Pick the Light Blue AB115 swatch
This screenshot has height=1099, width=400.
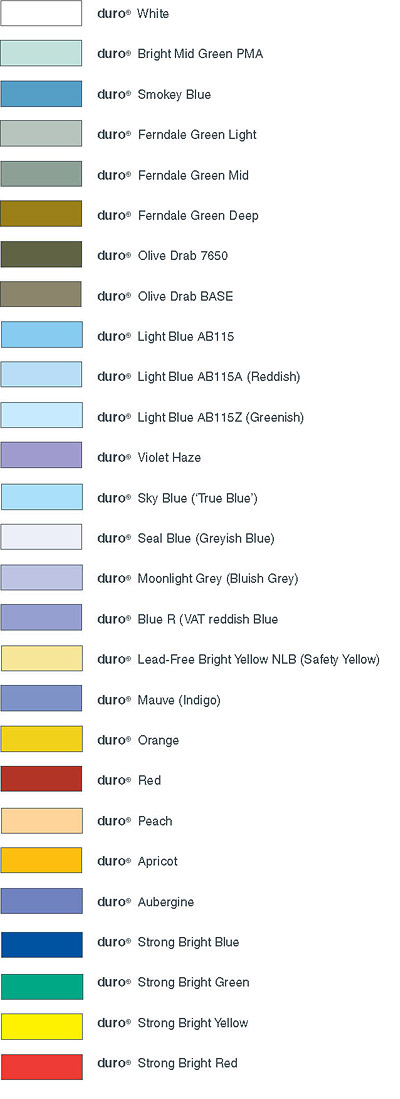click(41, 334)
